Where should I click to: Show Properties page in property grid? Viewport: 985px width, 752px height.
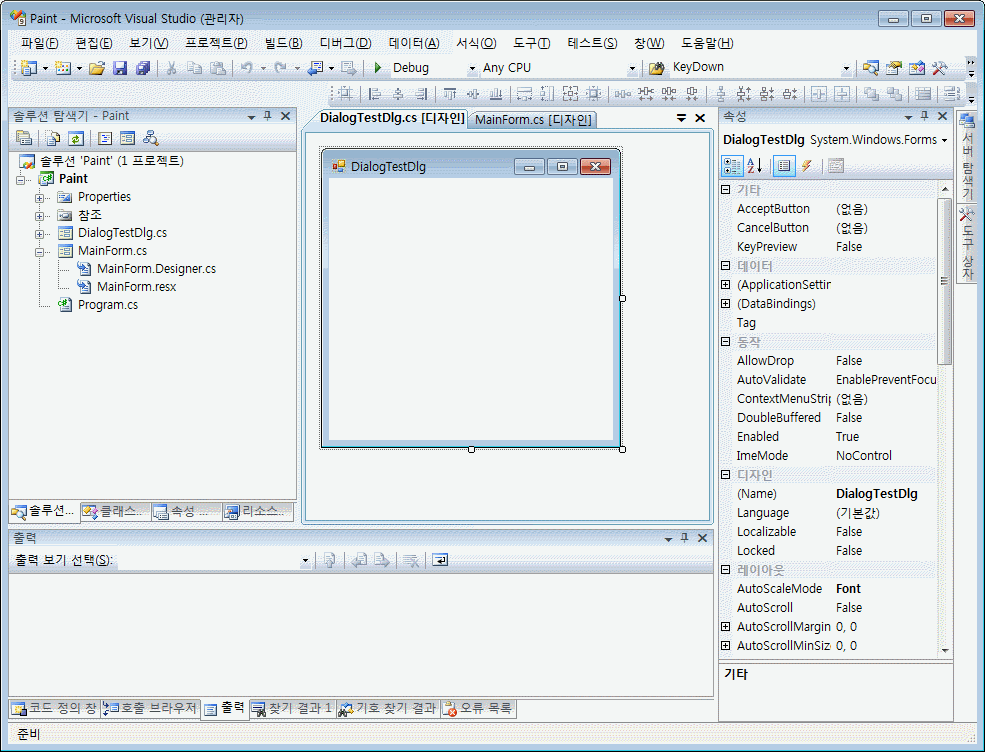tap(783, 166)
